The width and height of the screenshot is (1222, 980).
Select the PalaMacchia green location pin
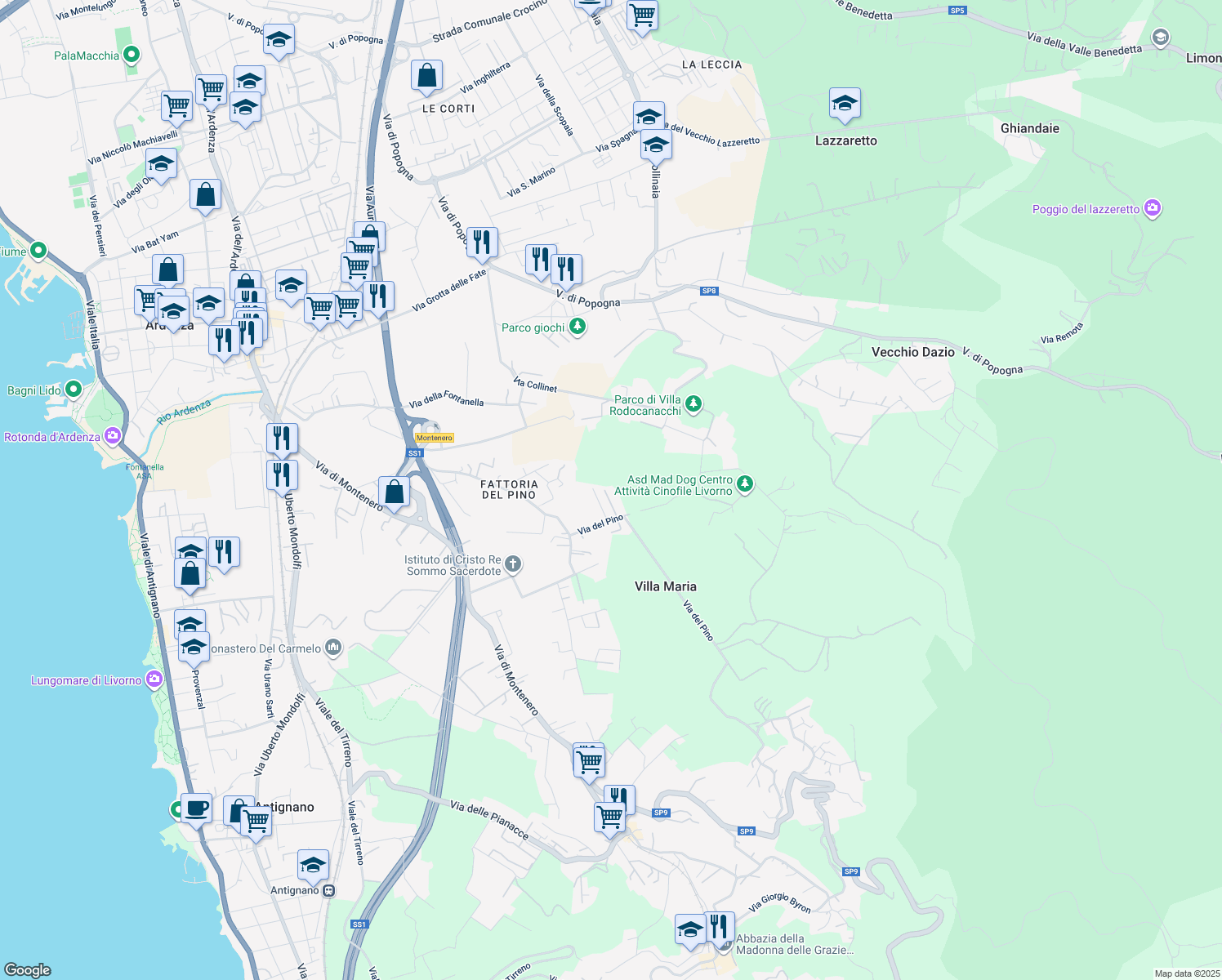tap(131, 56)
